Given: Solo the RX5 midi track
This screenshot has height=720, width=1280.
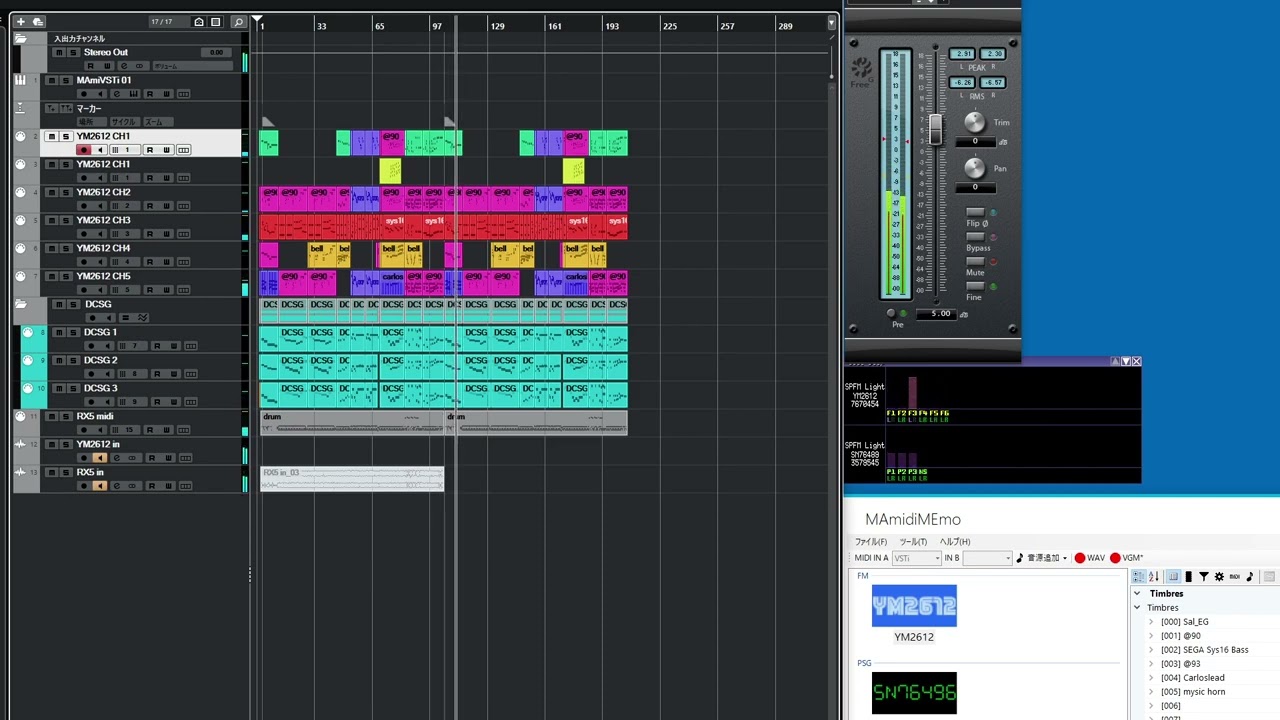Looking at the screenshot, I should [x=66, y=416].
